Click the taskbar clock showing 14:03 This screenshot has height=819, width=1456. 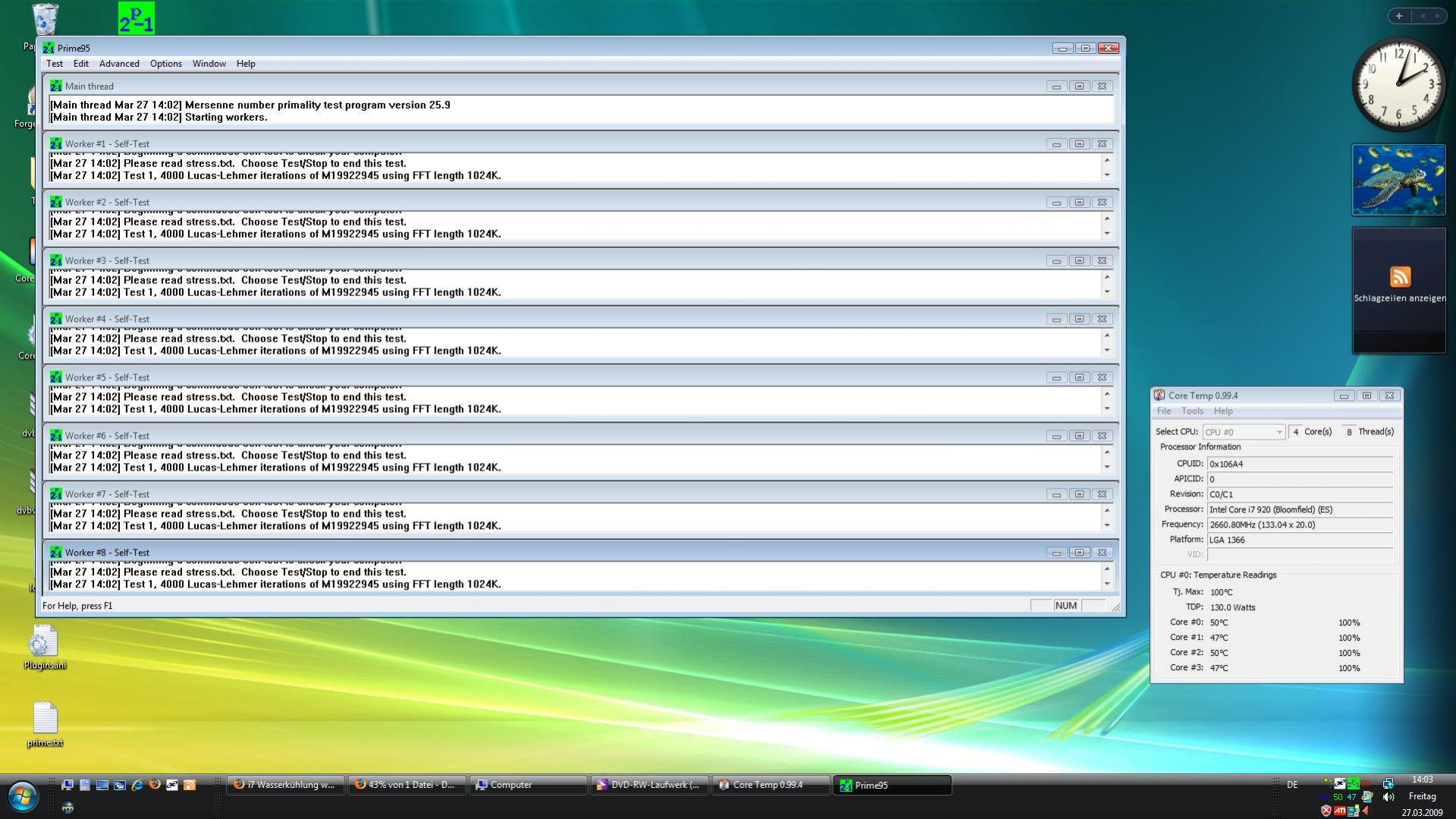coord(1423,780)
